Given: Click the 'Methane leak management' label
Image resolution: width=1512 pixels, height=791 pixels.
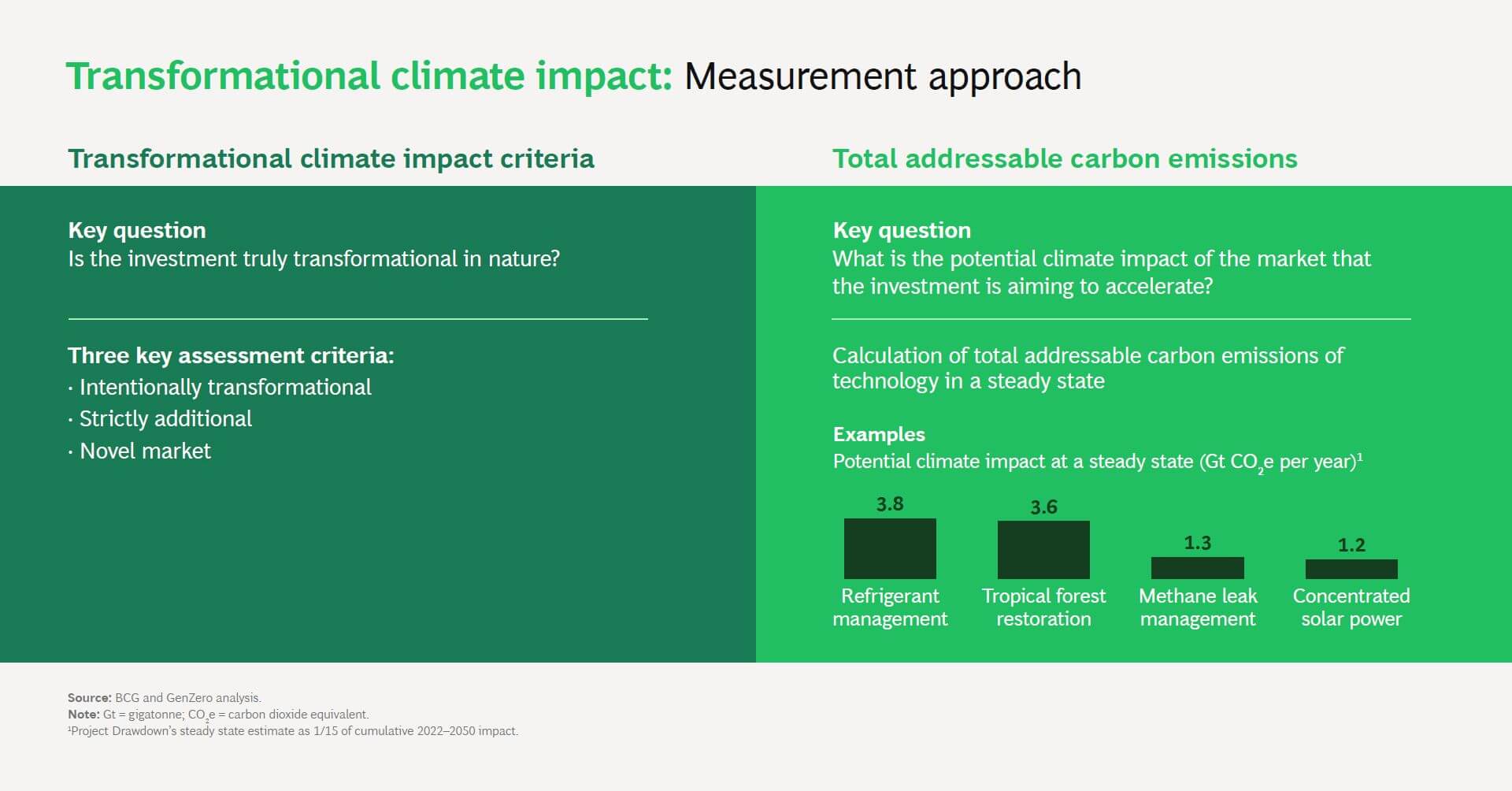Looking at the screenshot, I should tap(1198, 607).
